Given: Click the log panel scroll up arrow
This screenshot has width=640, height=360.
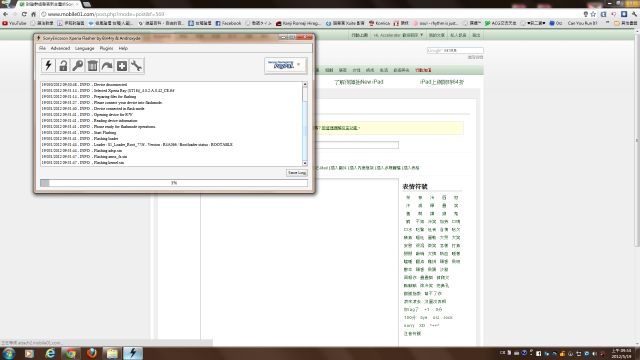Looking at the screenshot, I should pyautogui.click(x=305, y=84).
